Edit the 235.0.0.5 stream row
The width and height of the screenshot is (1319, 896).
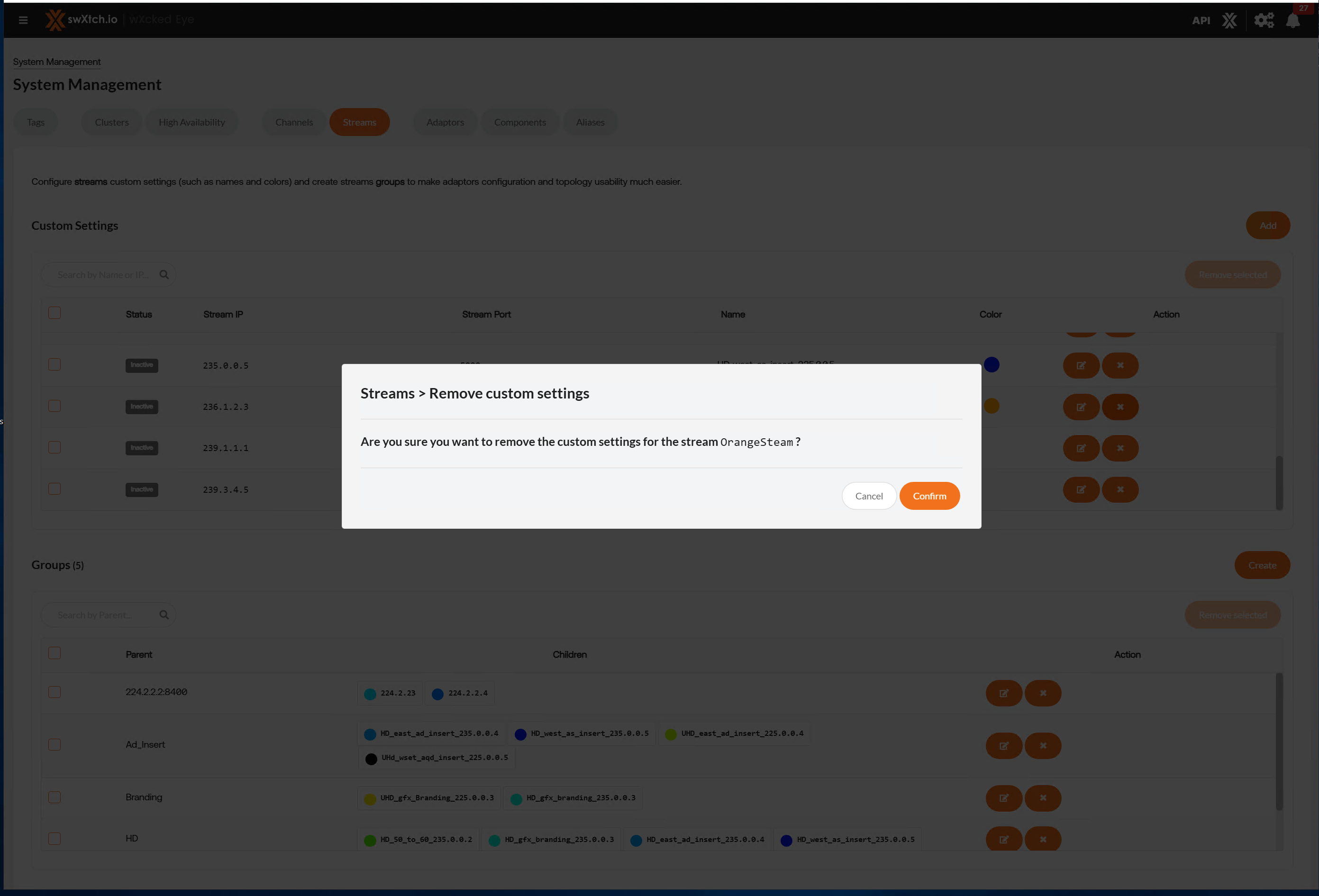(x=1081, y=365)
